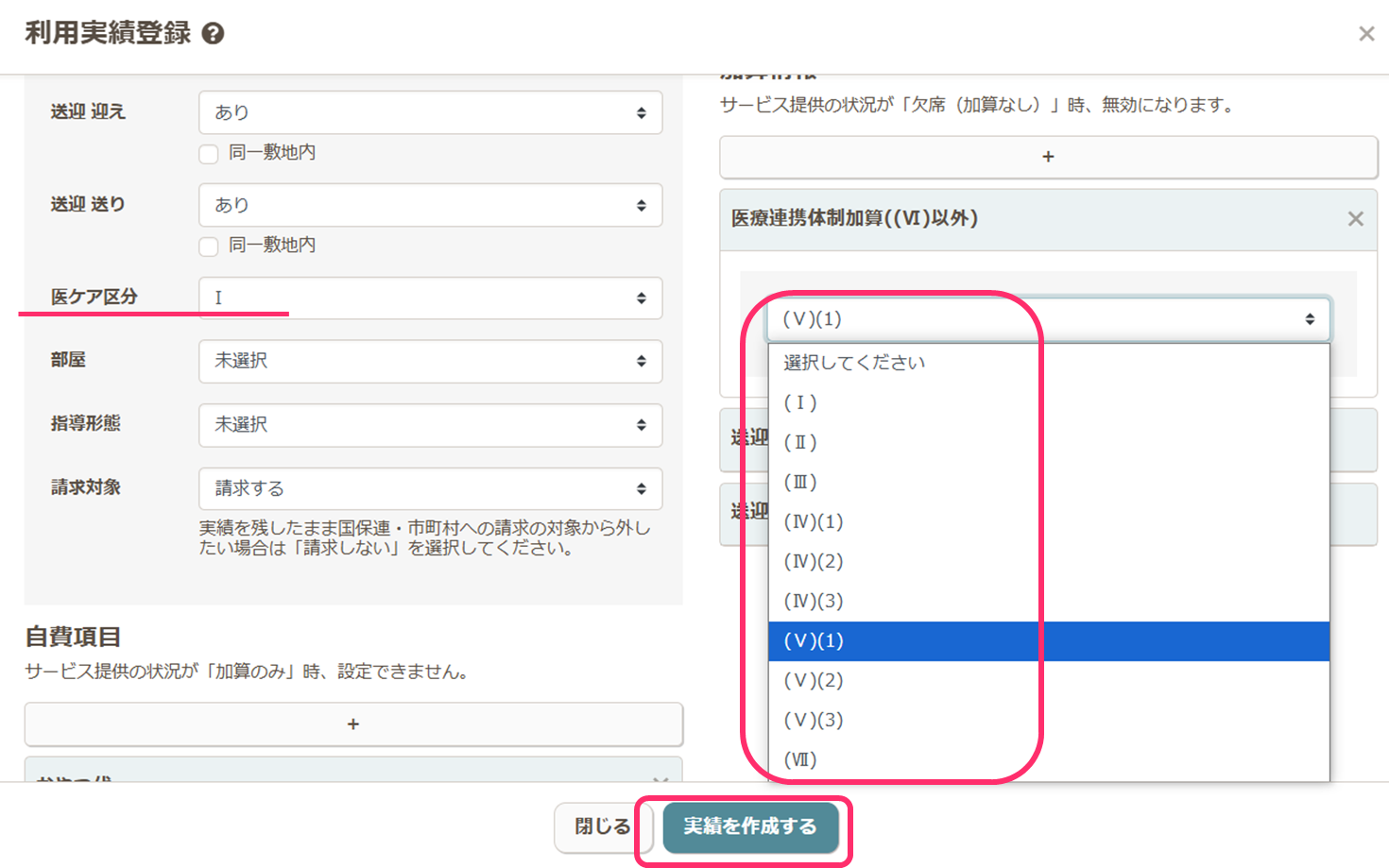Add a 自費項目 with plus button
Image resolution: width=1389 pixels, height=868 pixels.
pos(352,724)
